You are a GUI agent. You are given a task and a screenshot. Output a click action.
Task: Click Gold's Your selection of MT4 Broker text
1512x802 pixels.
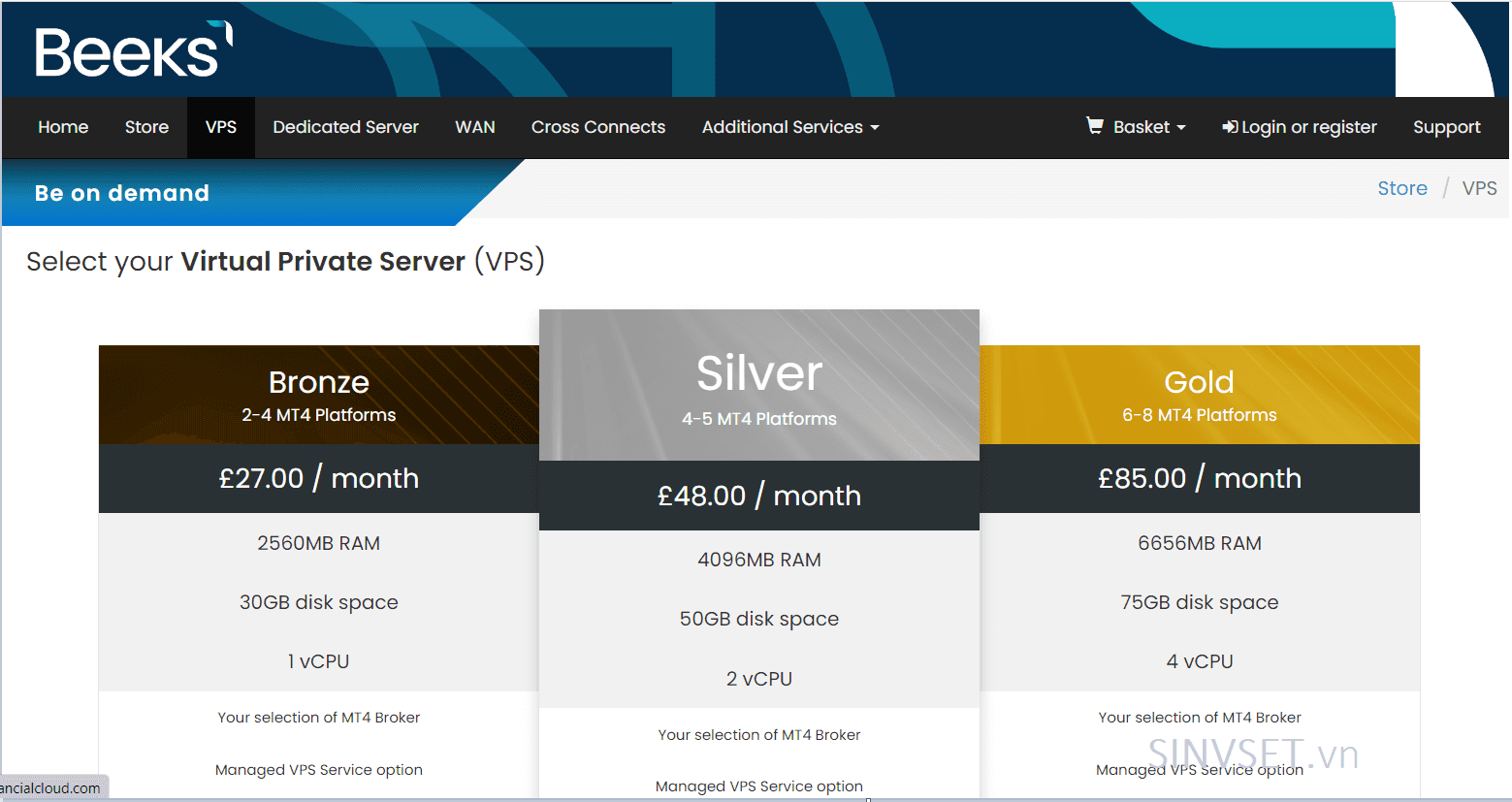click(1200, 718)
